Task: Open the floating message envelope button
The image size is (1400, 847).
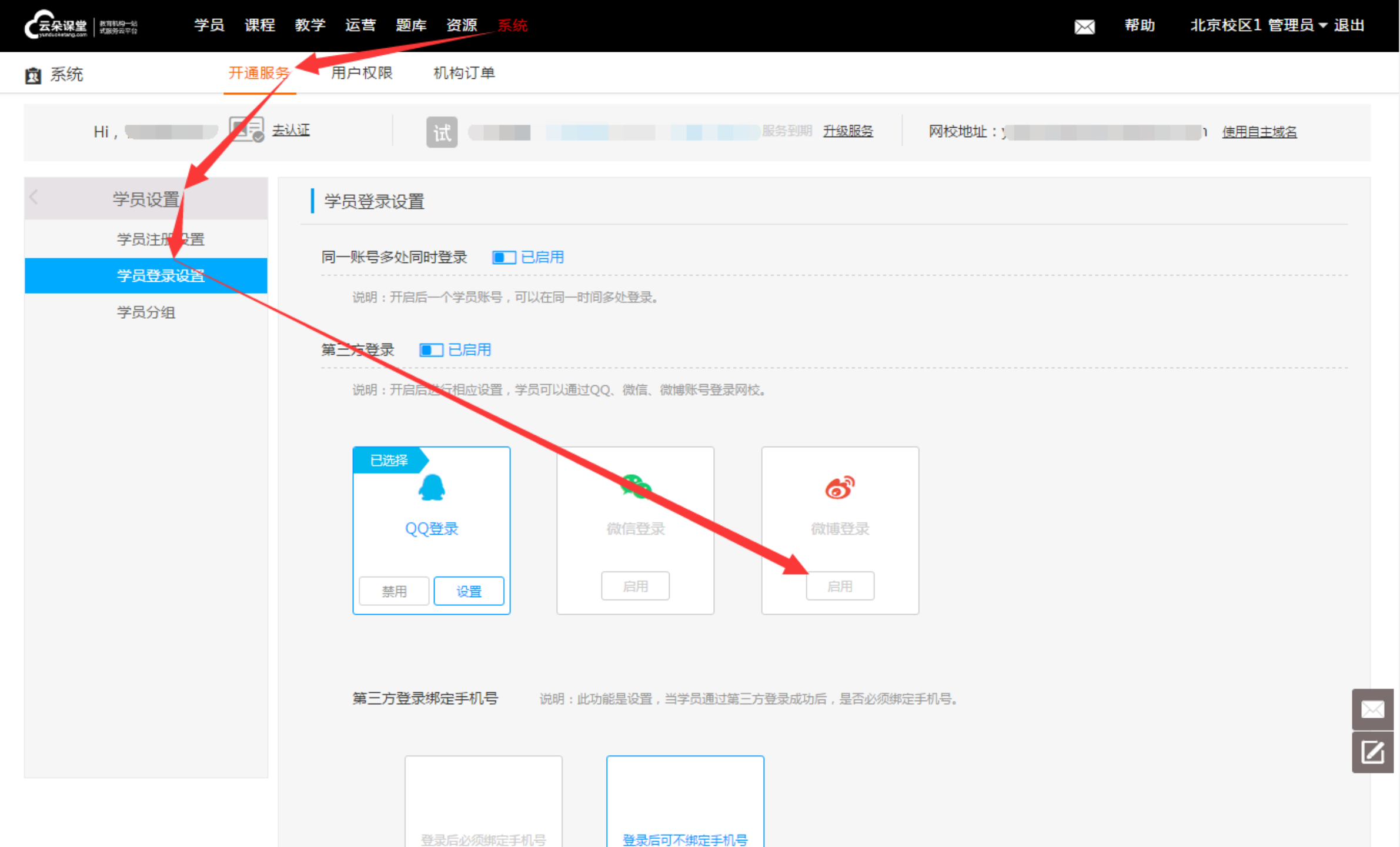Action: (1372, 709)
